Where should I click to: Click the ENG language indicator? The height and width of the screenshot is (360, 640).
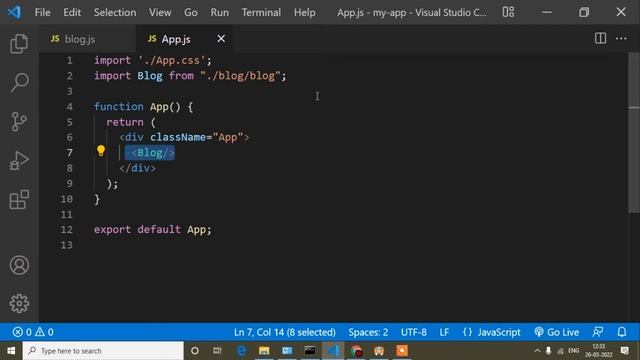[573, 351]
